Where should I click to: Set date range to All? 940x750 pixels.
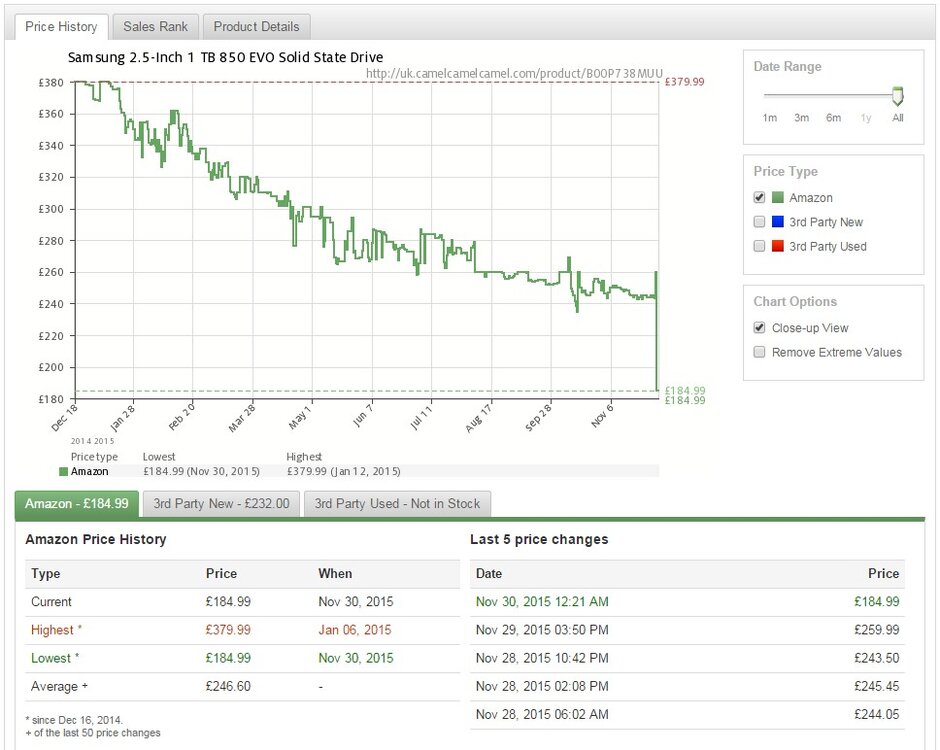point(897,118)
